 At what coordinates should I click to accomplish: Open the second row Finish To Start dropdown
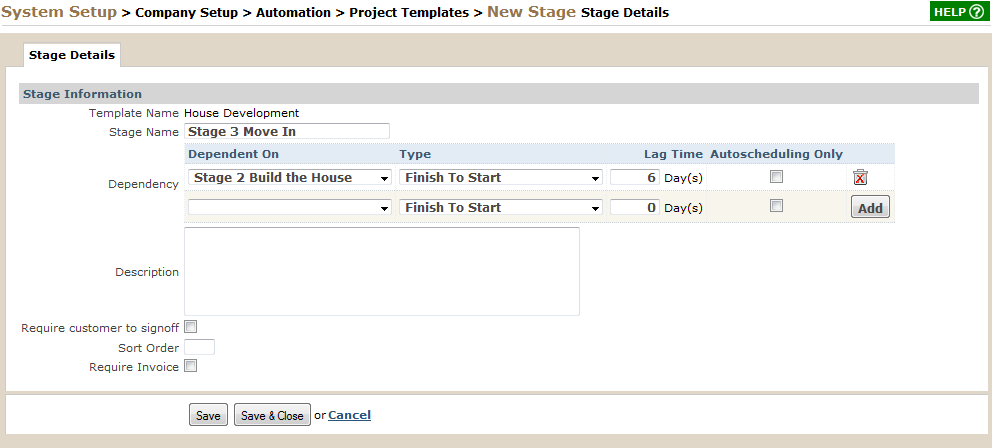click(x=500, y=207)
